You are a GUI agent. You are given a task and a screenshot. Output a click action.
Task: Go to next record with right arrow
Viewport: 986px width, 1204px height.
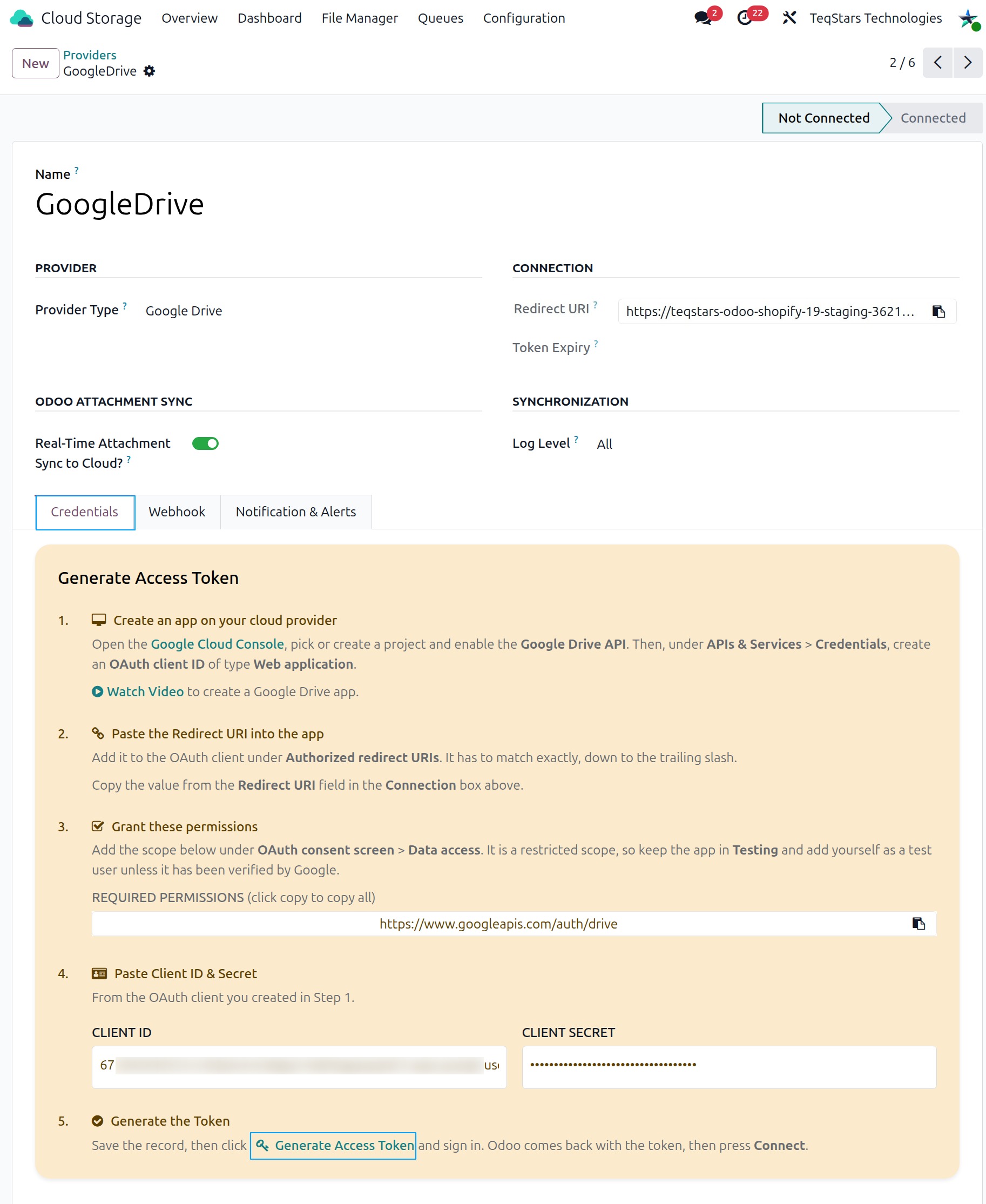[x=968, y=63]
